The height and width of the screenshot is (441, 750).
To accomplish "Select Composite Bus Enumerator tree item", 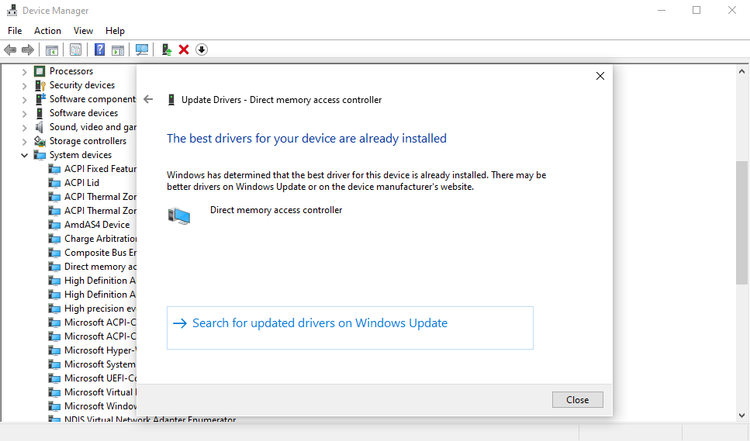I will point(100,253).
